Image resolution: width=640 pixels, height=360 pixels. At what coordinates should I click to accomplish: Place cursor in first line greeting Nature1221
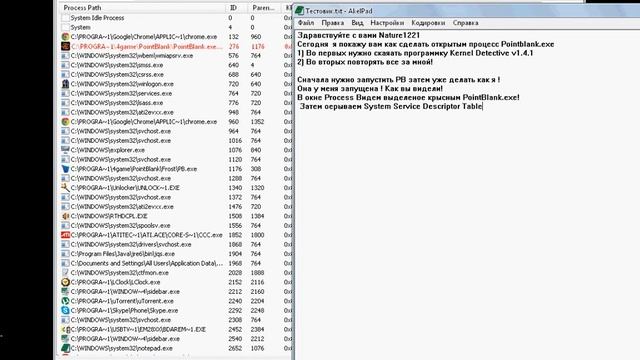[358, 35]
